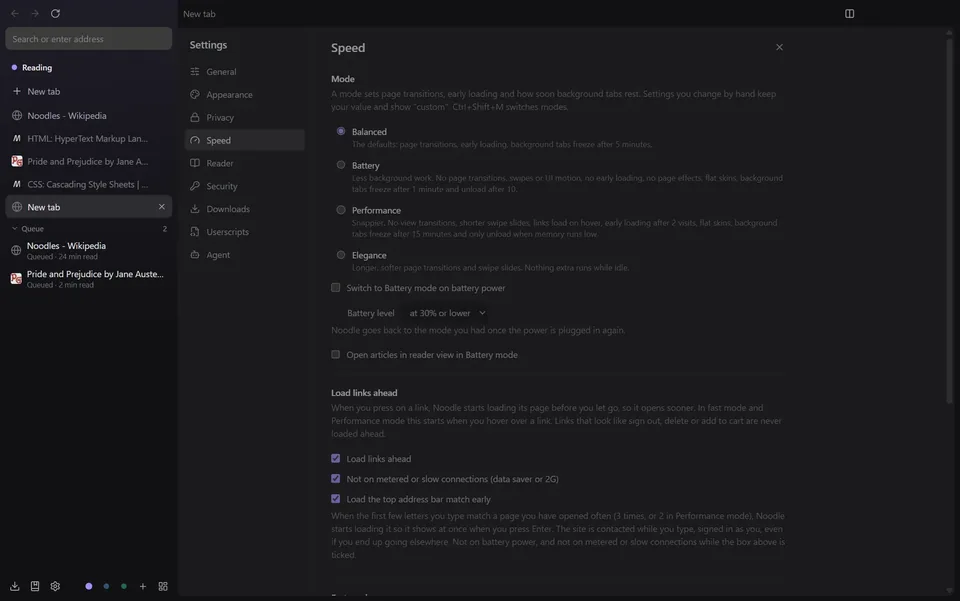Open settings with the gear icon

55,586
